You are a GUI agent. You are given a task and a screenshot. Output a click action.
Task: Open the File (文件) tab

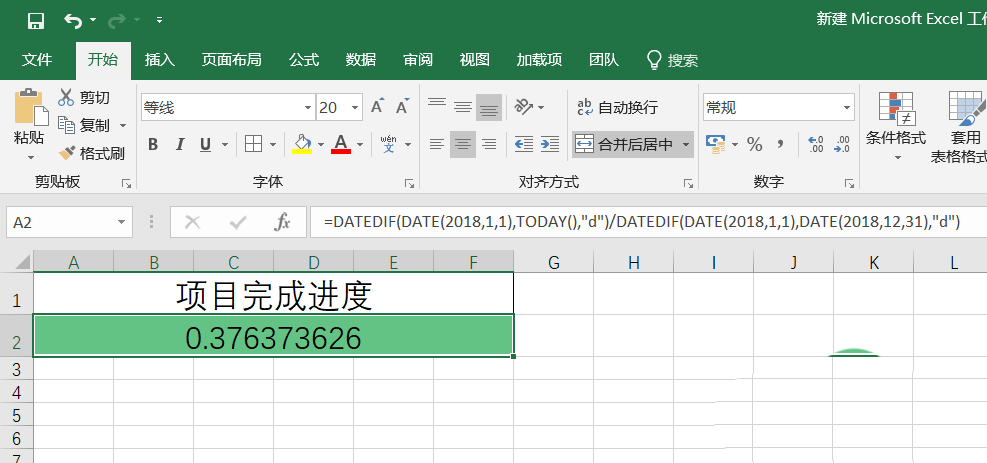point(37,60)
